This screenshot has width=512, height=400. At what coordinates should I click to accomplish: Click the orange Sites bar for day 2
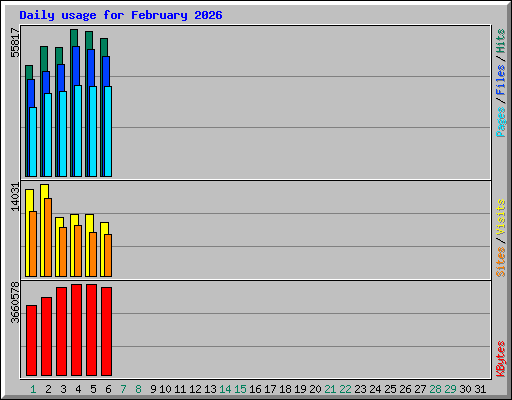click(x=48, y=237)
